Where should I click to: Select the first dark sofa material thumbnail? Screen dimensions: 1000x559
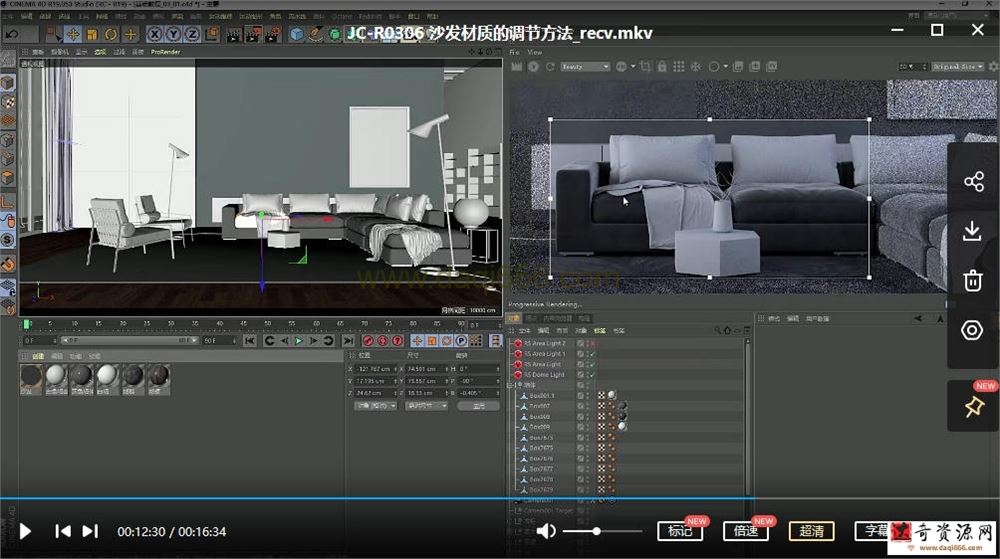click(31, 377)
